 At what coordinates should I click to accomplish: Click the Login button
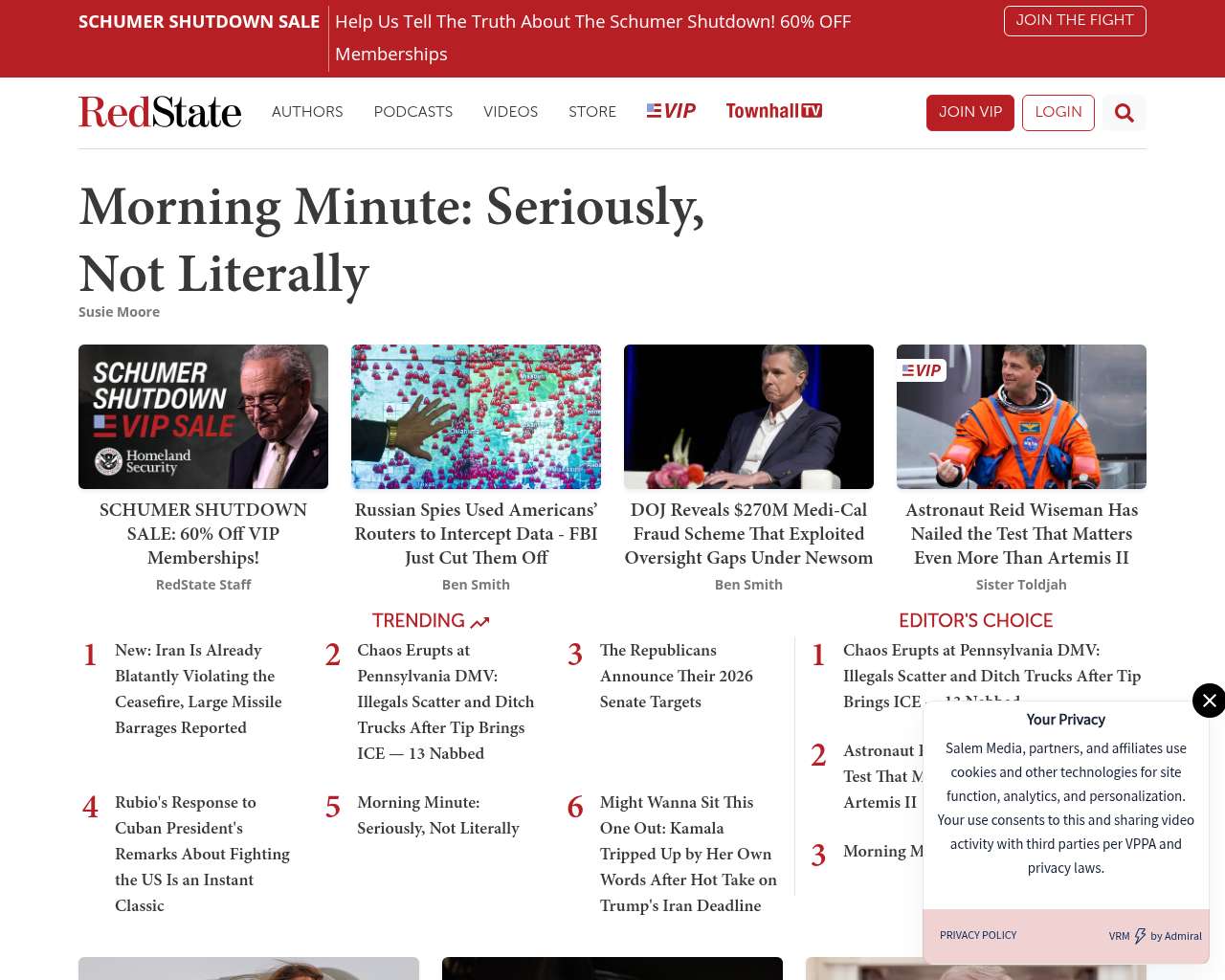click(x=1058, y=112)
